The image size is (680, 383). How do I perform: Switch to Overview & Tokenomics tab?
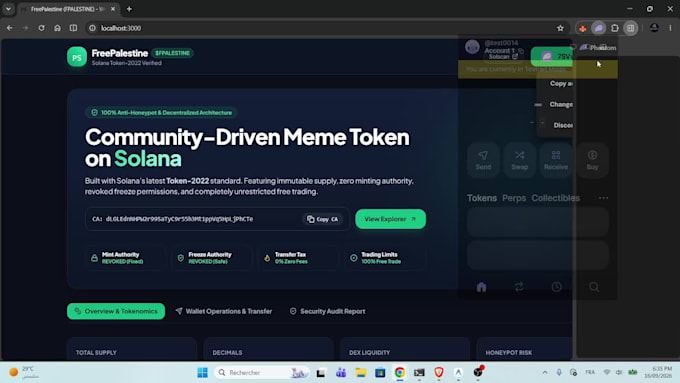click(x=116, y=311)
